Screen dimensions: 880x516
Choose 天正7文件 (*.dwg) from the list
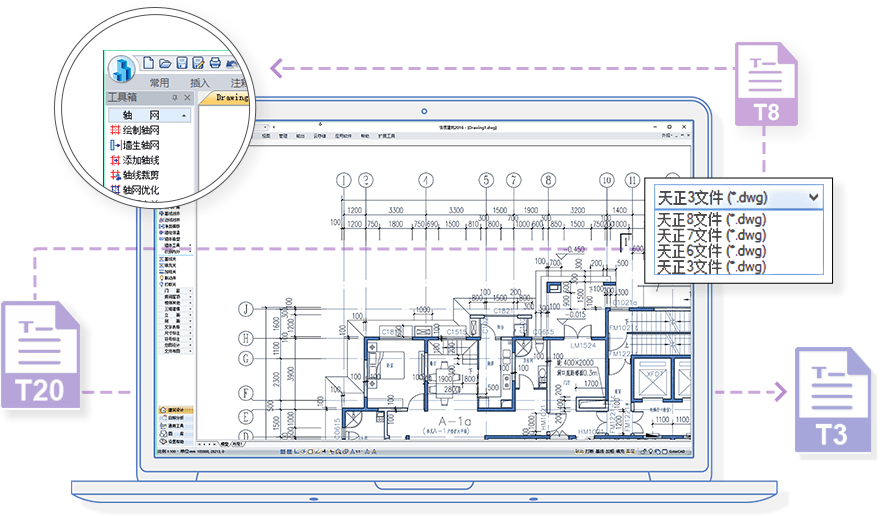[710, 235]
